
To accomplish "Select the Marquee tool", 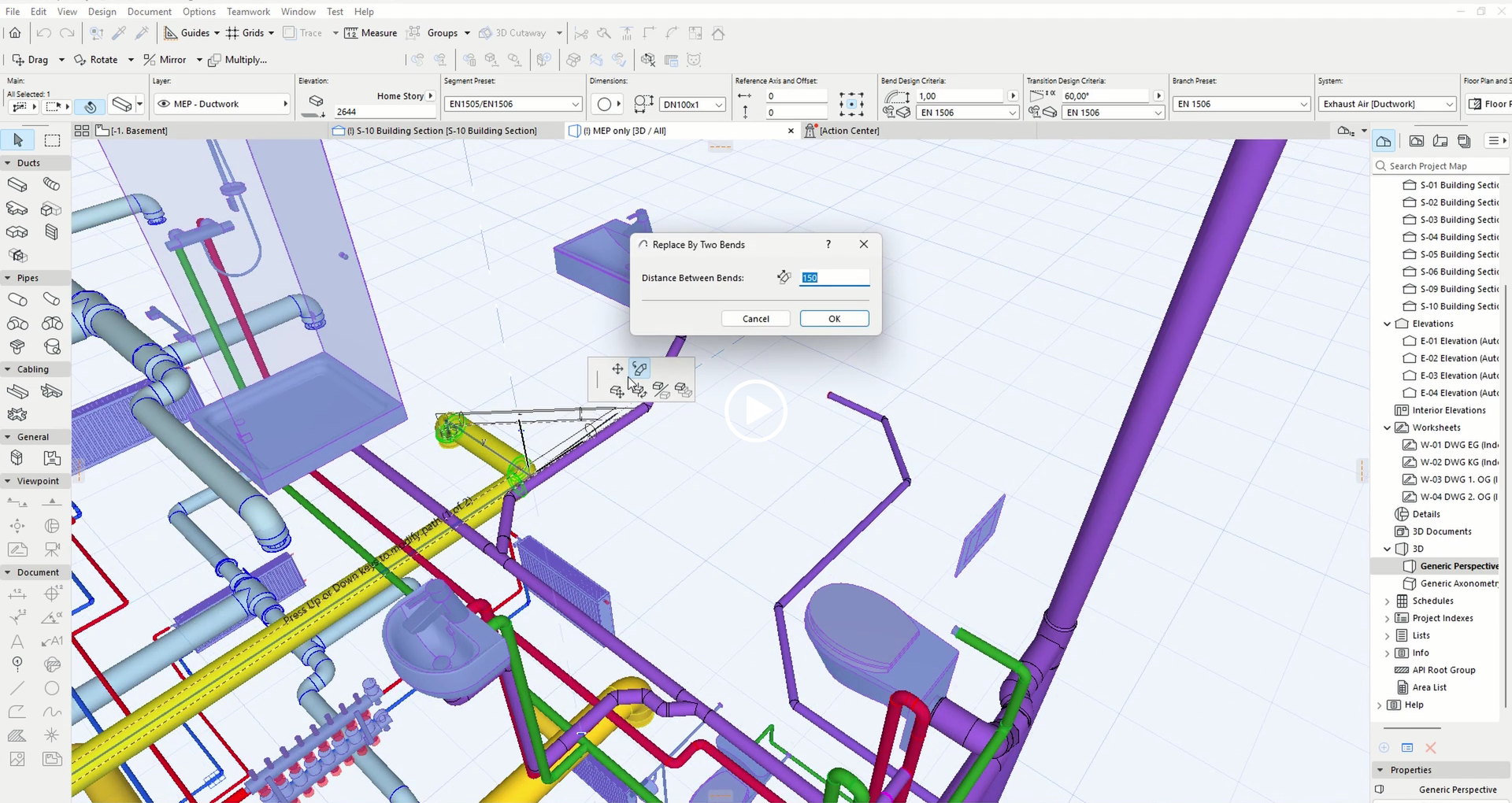I will (x=52, y=140).
